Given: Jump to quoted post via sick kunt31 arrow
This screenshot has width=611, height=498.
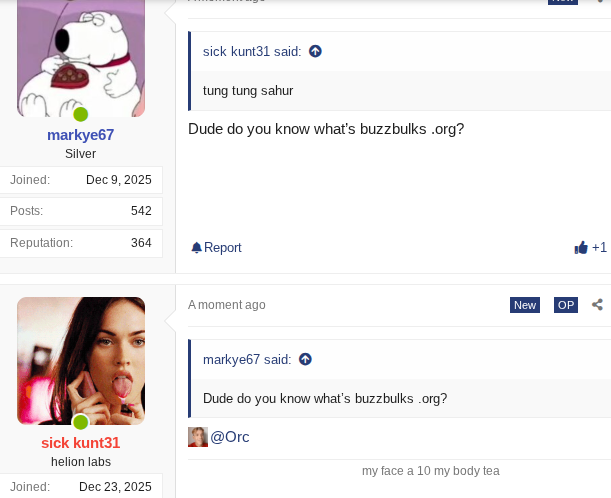Looking at the screenshot, I should coord(315,51).
